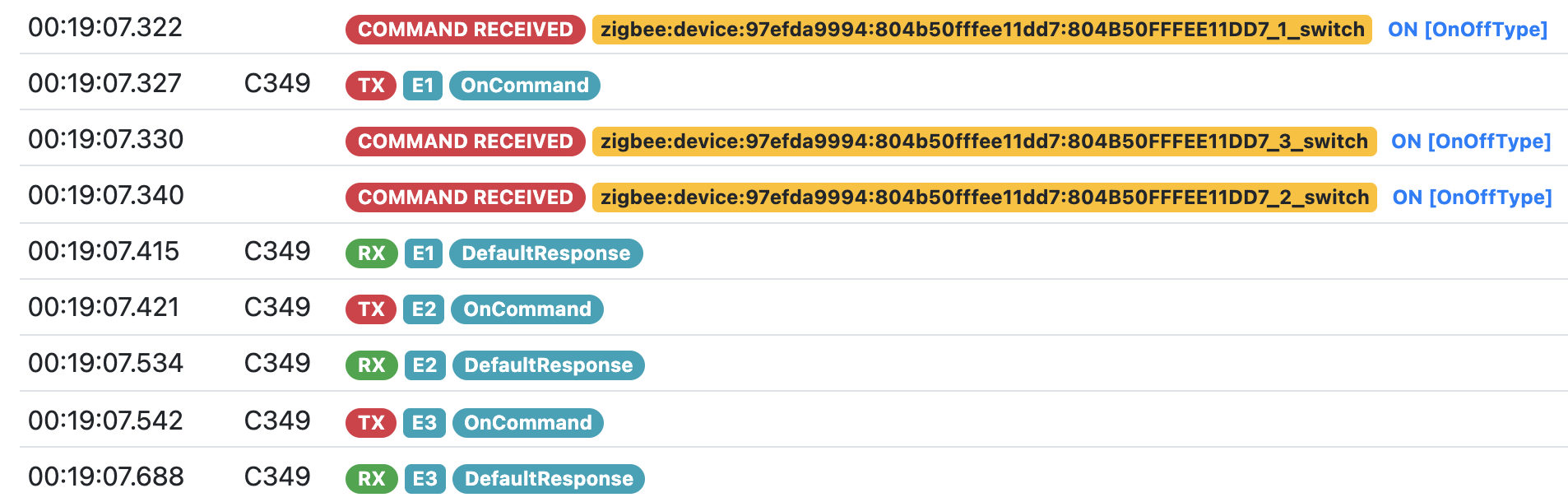Click the ON [OnOffType] link for switch 3

click(x=1470, y=142)
